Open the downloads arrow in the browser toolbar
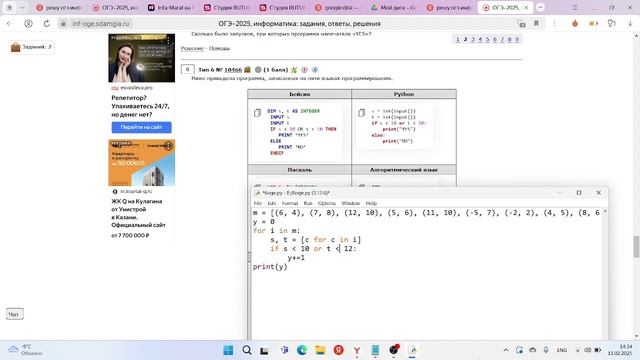This screenshot has height=360, width=640. click(x=630, y=24)
